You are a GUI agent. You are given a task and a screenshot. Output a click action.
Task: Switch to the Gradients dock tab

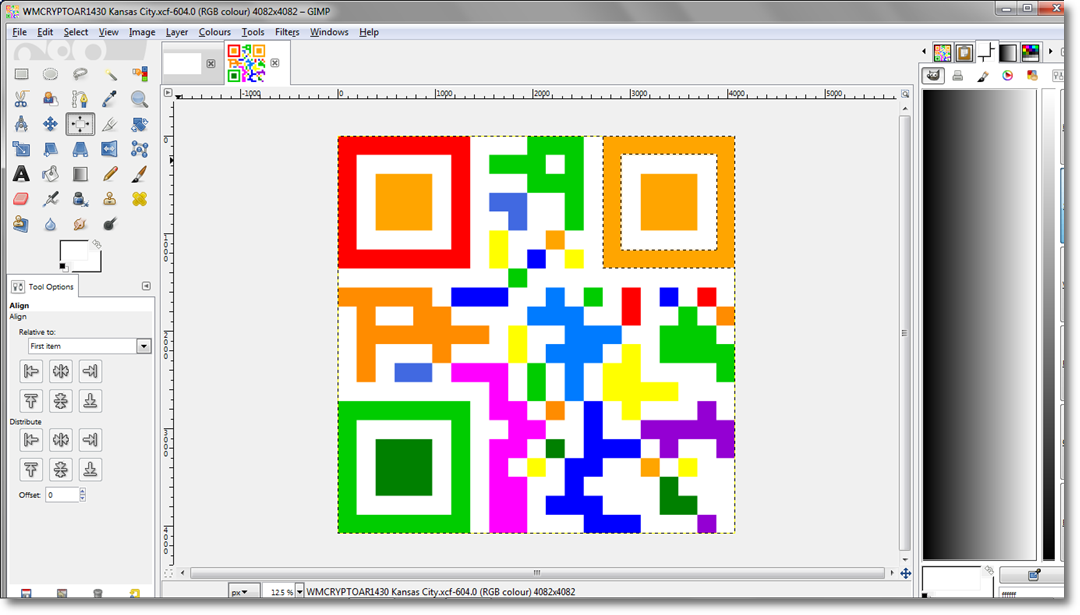[x=1008, y=52]
